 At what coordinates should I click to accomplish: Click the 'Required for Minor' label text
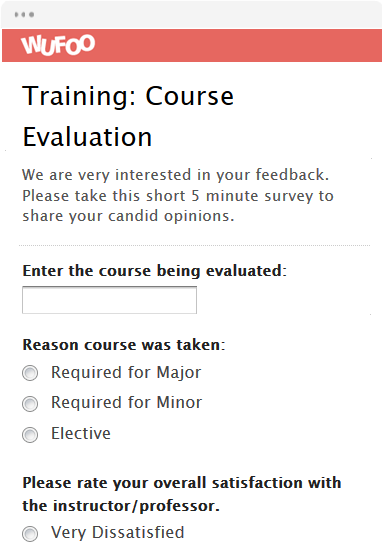(127, 403)
